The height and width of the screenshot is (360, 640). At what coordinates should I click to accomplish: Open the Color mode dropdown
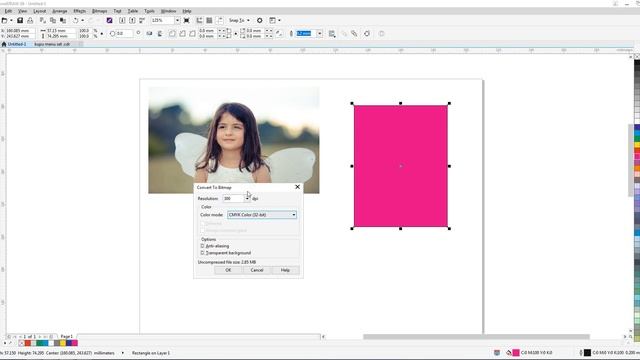[262, 215]
